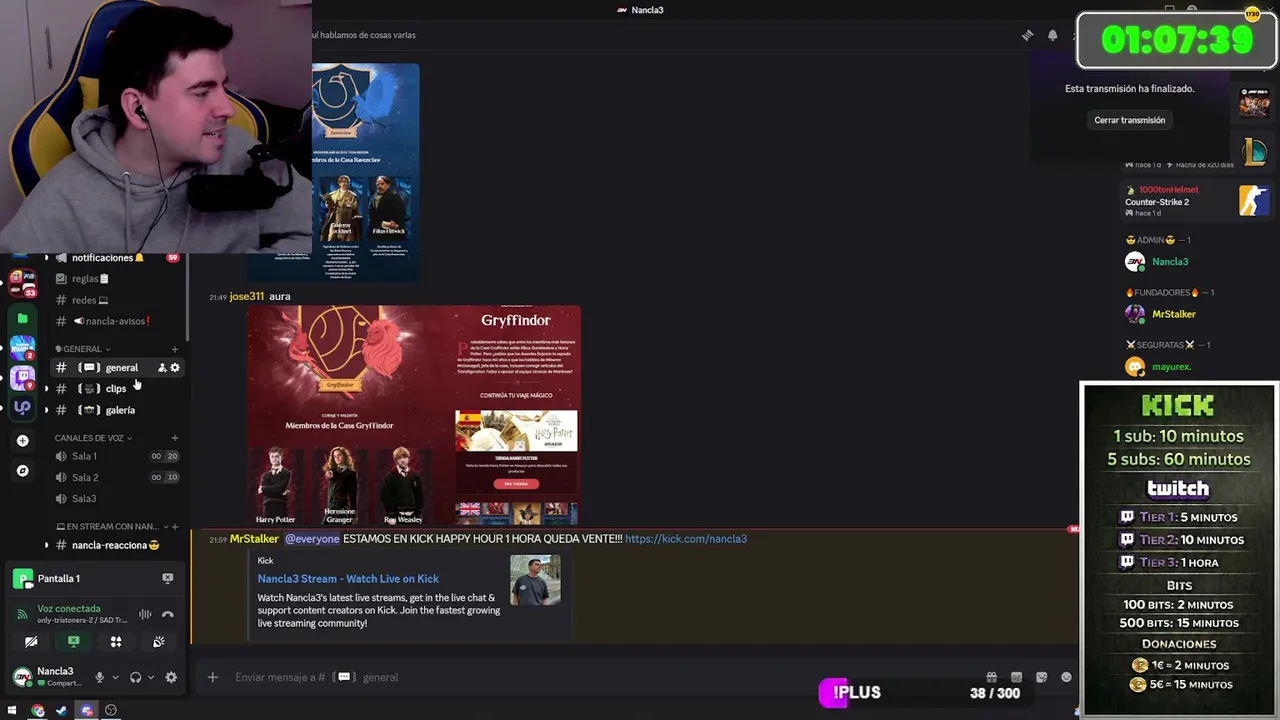Edit the general channel settings gear
This screenshot has height=720, width=1280.
click(x=175, y=368)
